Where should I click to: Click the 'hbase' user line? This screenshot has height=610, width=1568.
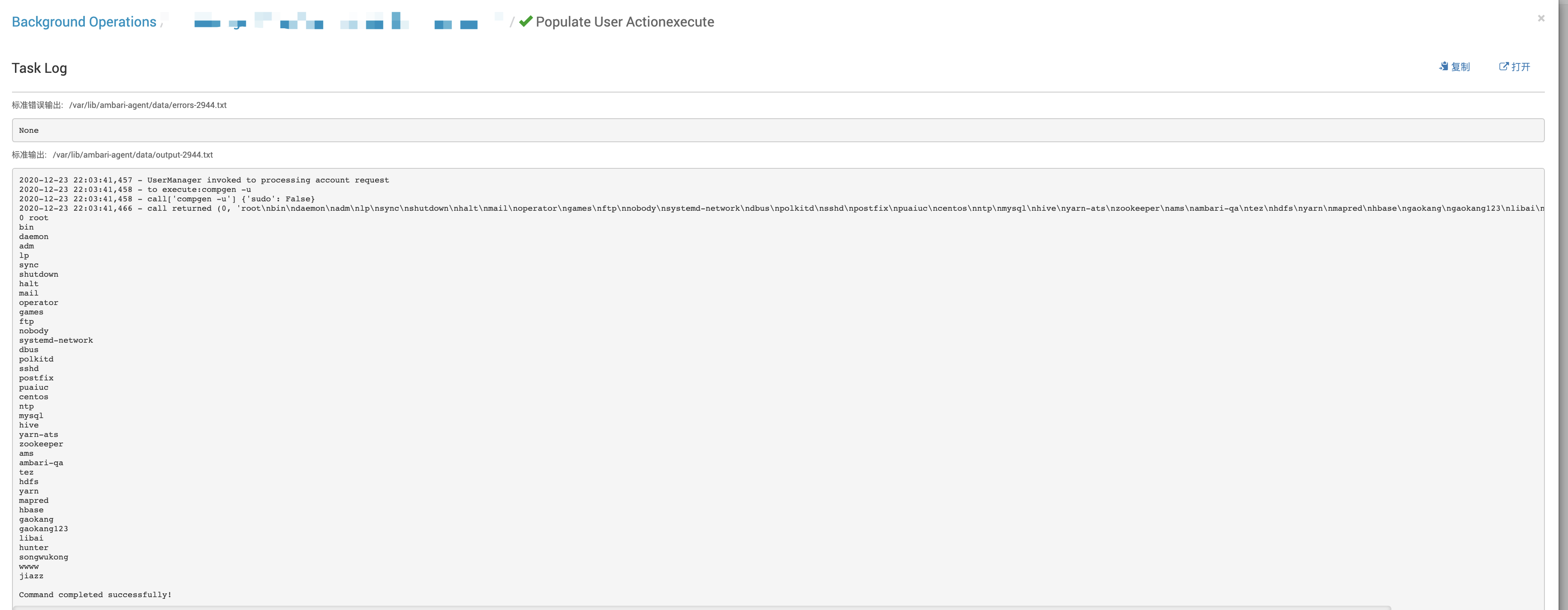(x=31, y=510)
